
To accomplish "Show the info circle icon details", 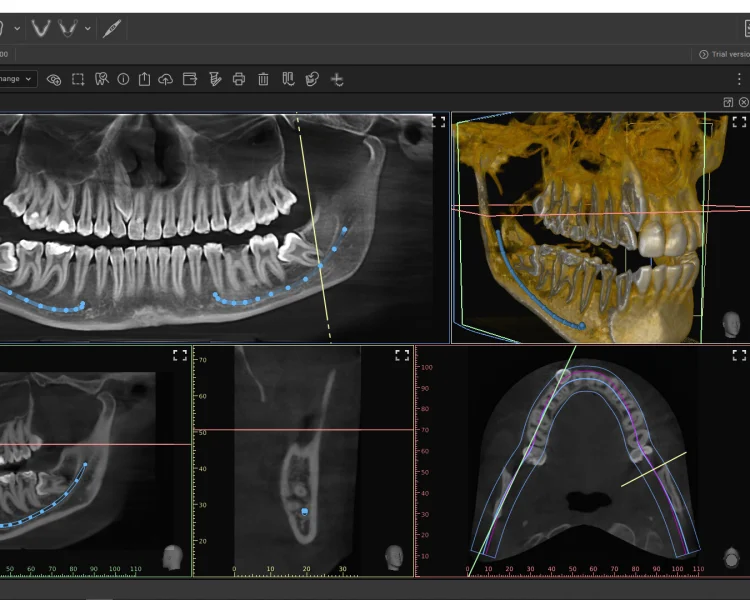I will tap(123, 79).
